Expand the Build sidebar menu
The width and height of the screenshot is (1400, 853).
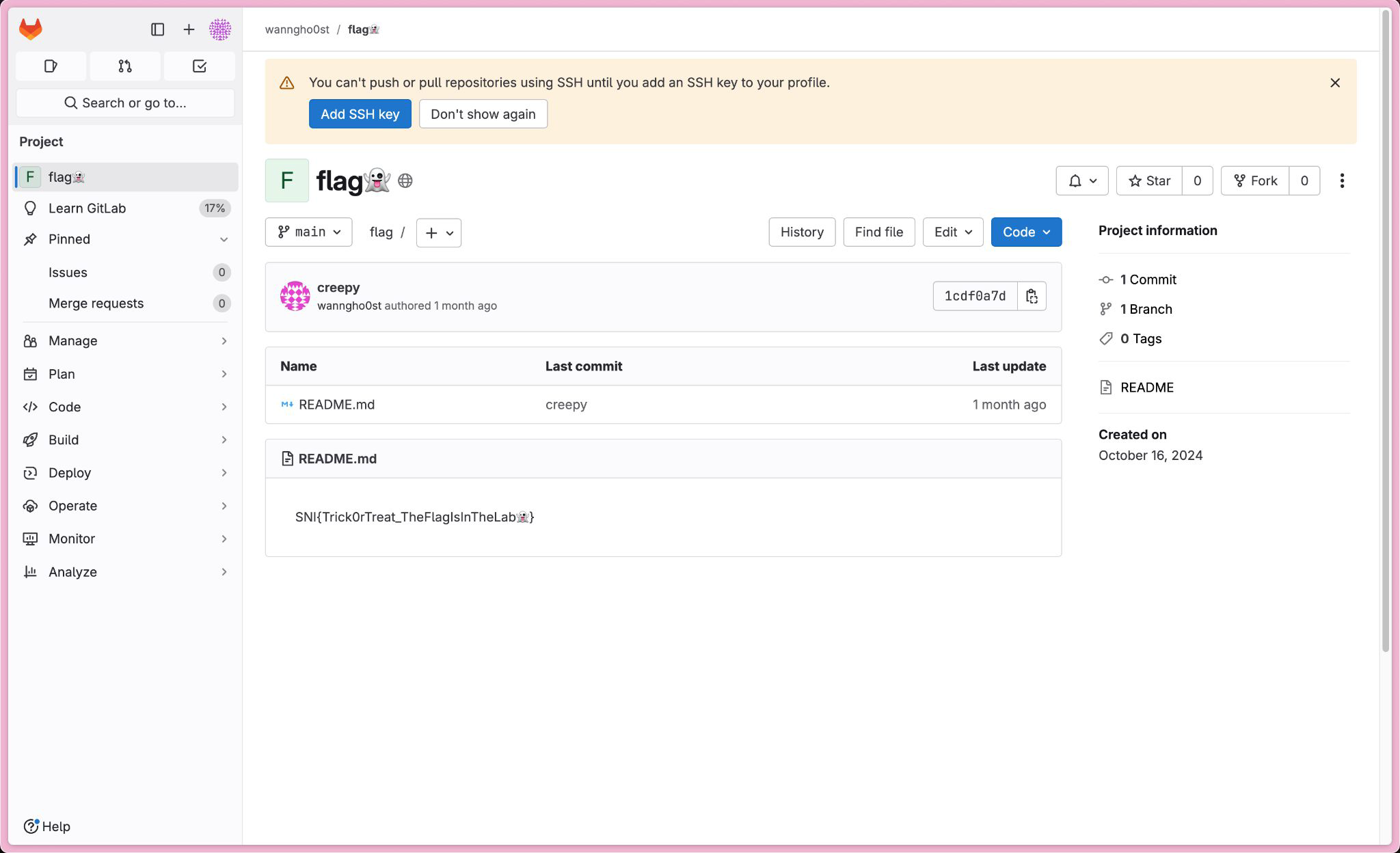(125, 439)
